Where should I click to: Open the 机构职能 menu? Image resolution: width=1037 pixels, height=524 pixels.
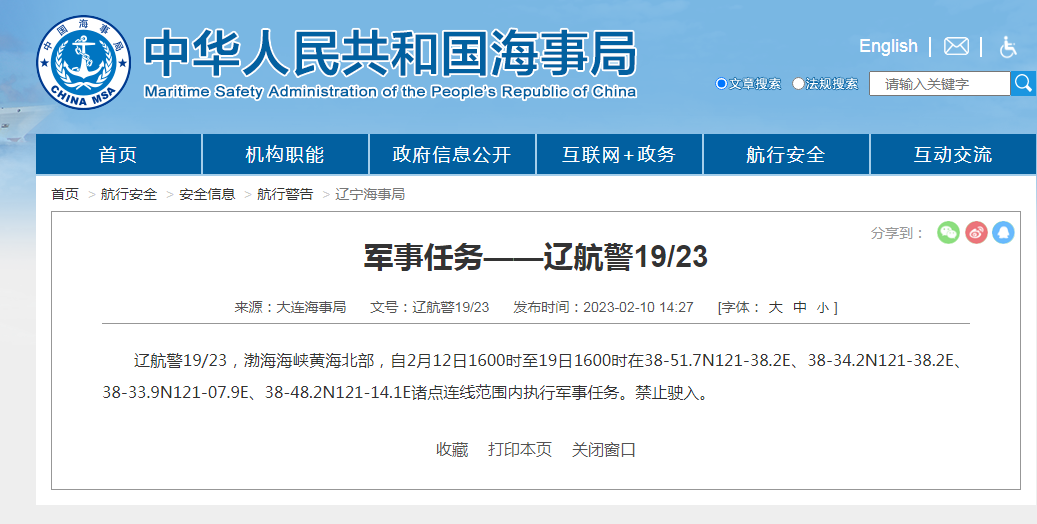tap(285, 154)
